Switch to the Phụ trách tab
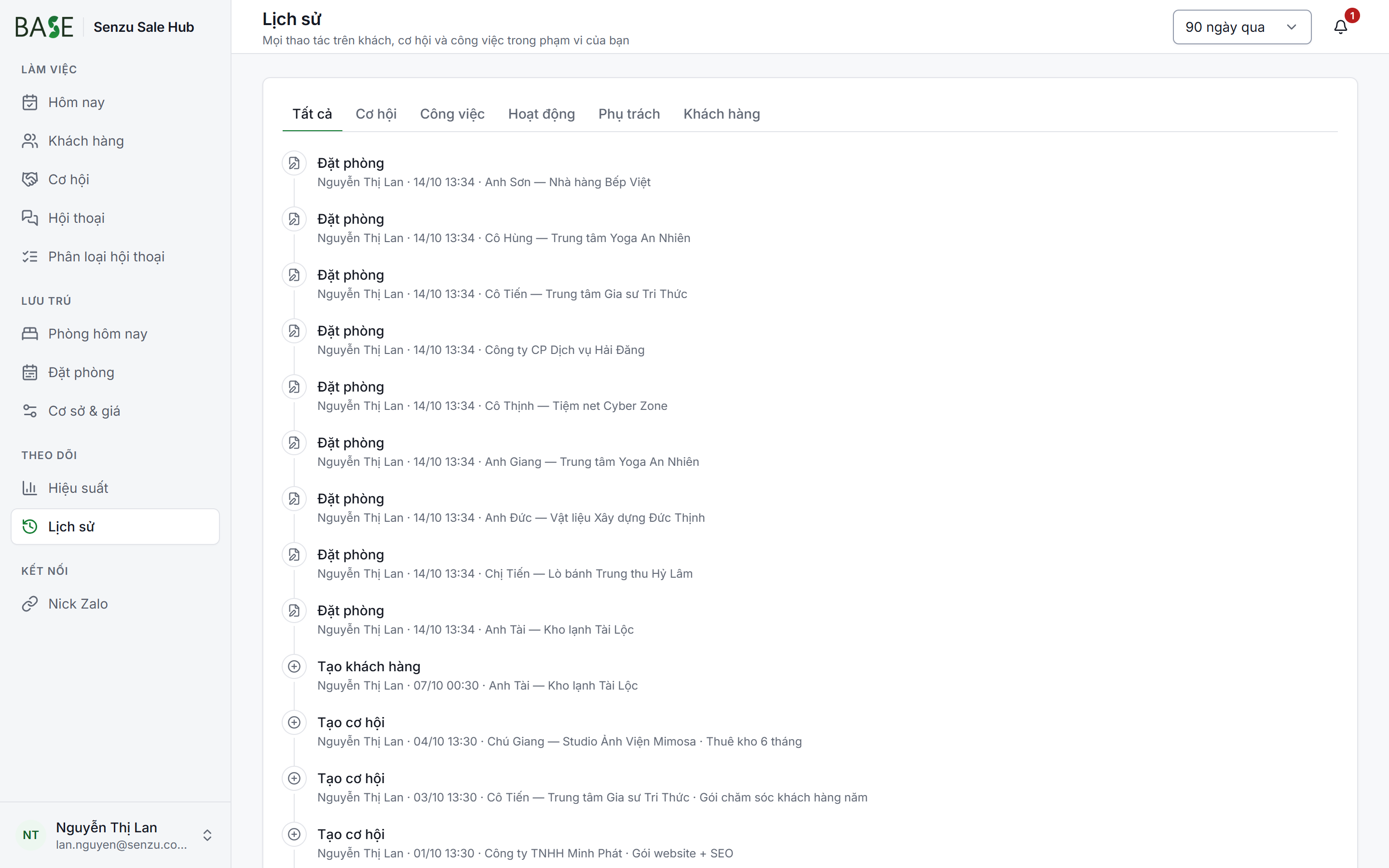 (x=629, y=114)
